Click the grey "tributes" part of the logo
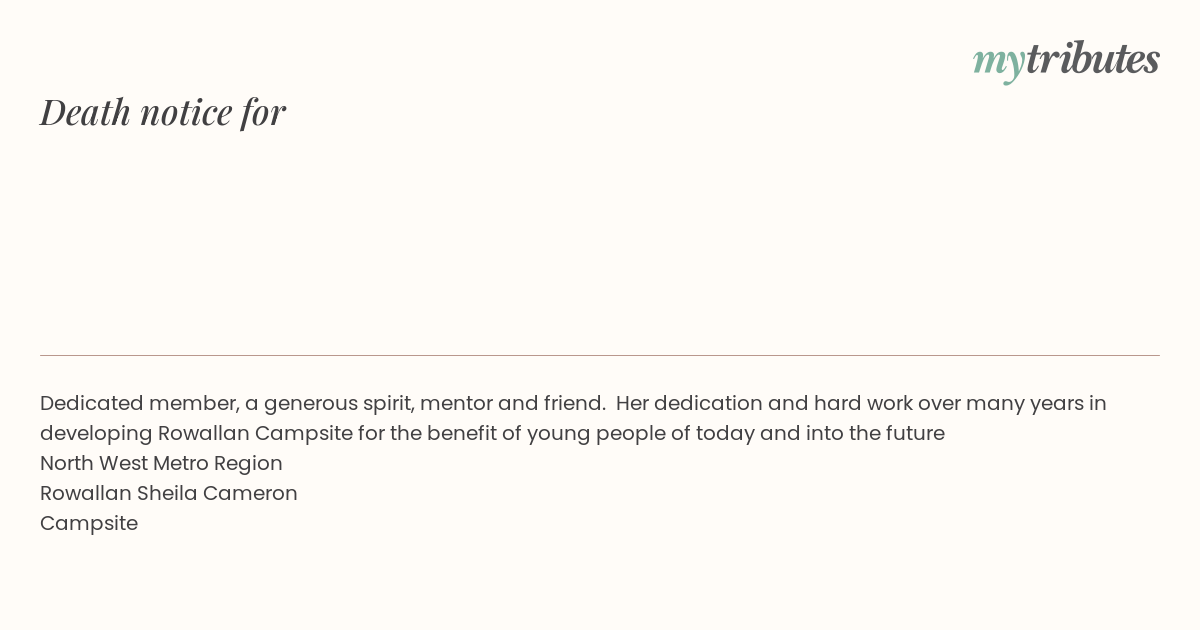The height and width of the screenshot is (630, 1200). tap(1093, 59)
